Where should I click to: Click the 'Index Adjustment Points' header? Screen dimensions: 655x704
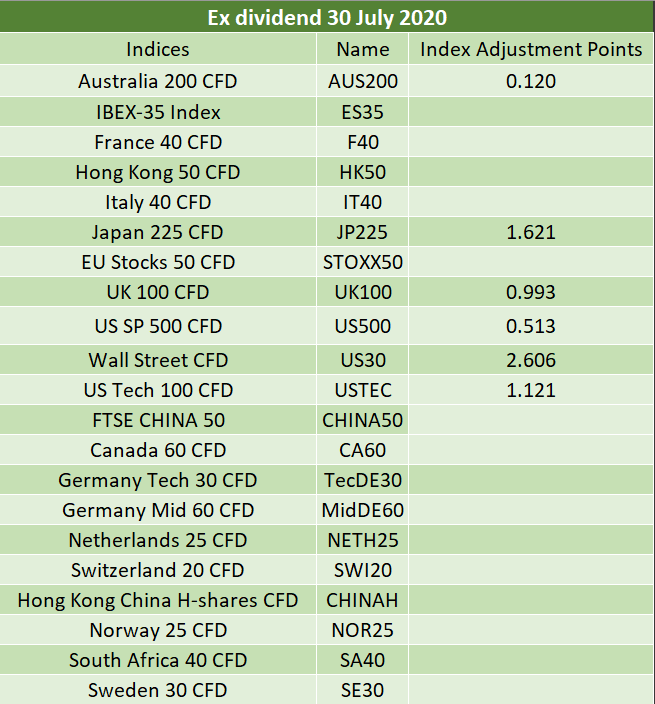click(x=531, y=49)
